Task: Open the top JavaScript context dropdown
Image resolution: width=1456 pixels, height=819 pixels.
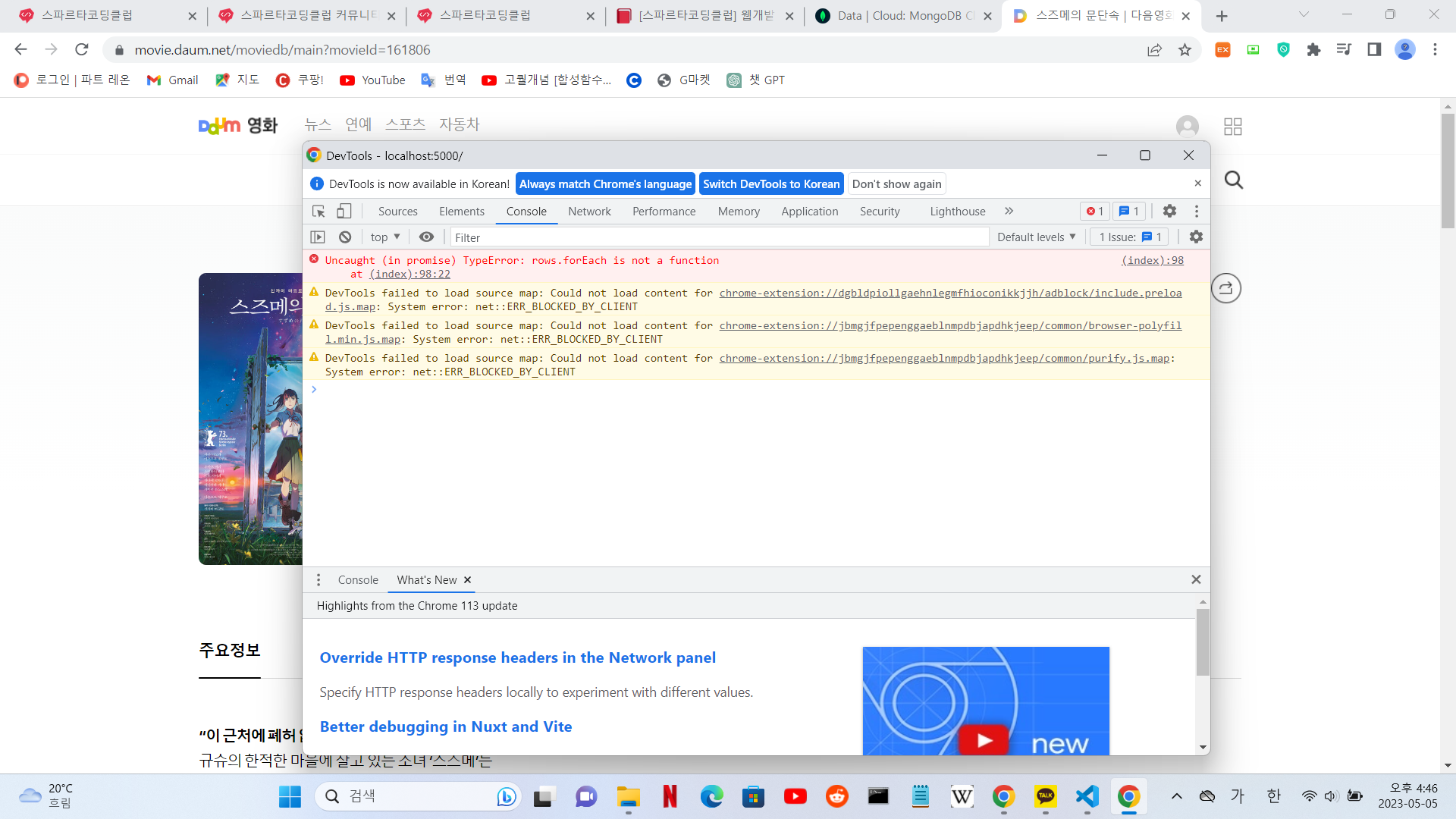Action: (x=385, y=237)
